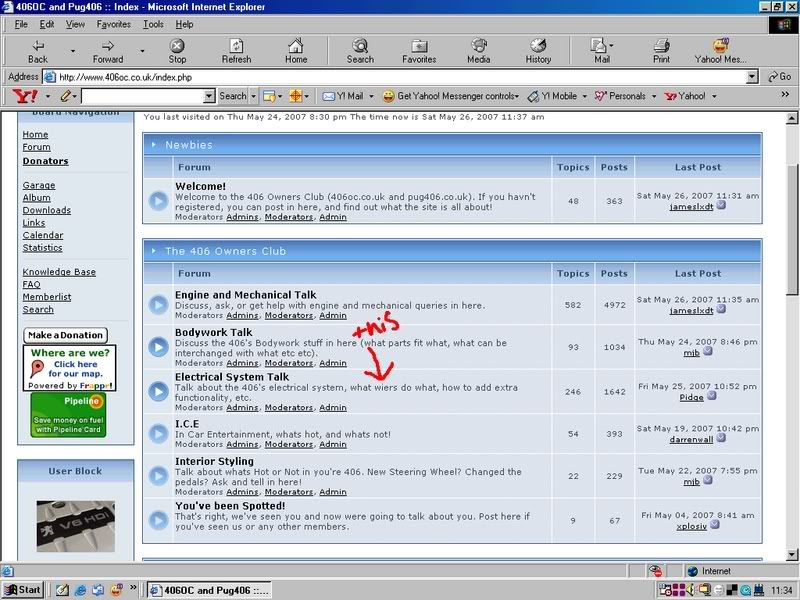Open the View menu
Image resolution: width=800 pixels, height=600 pixels.
tap(75, 24)
